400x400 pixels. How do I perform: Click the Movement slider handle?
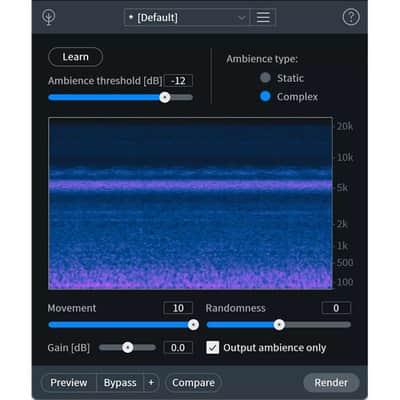193,324
